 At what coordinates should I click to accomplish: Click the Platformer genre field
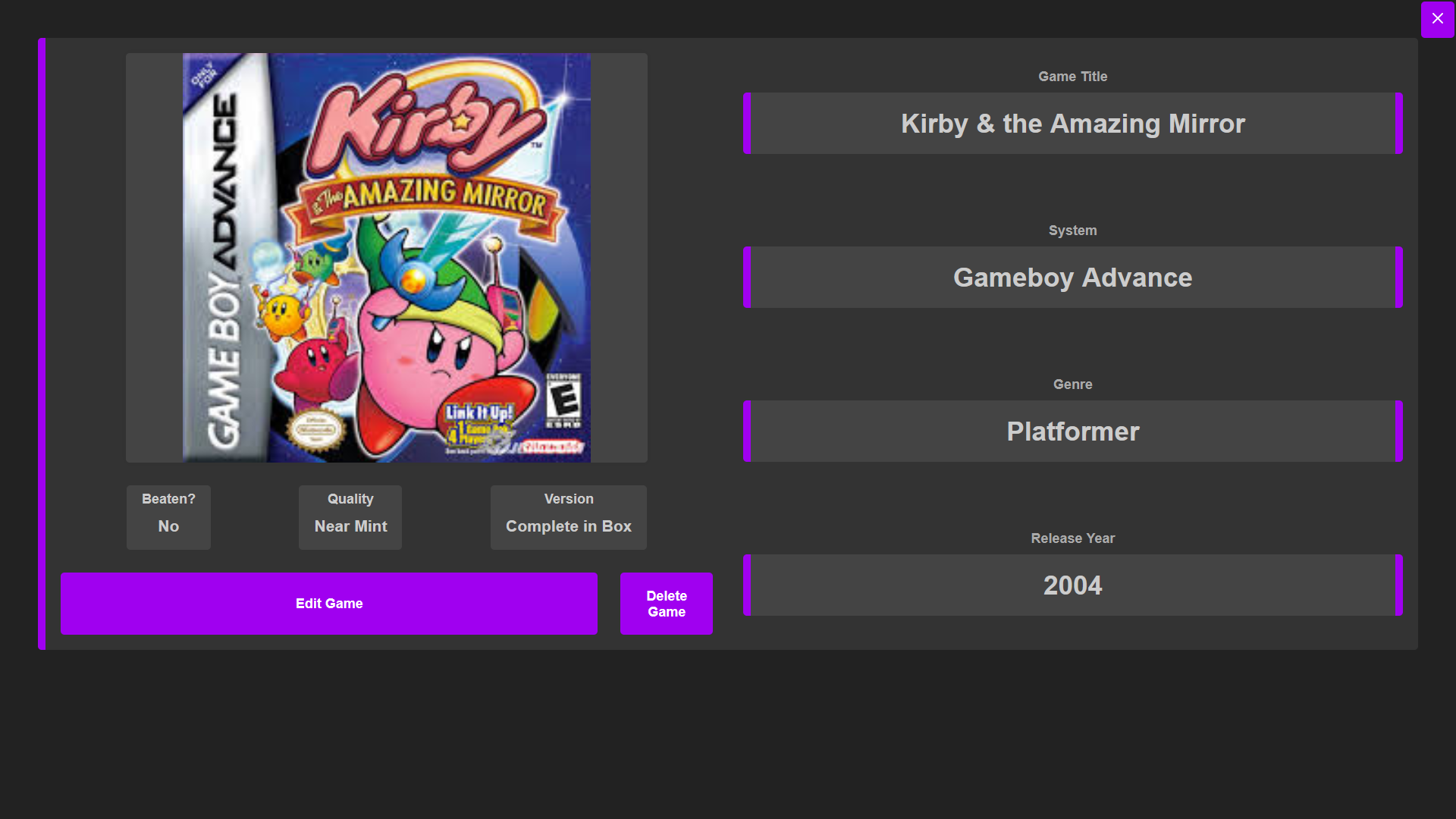(x=1073, y=431)
